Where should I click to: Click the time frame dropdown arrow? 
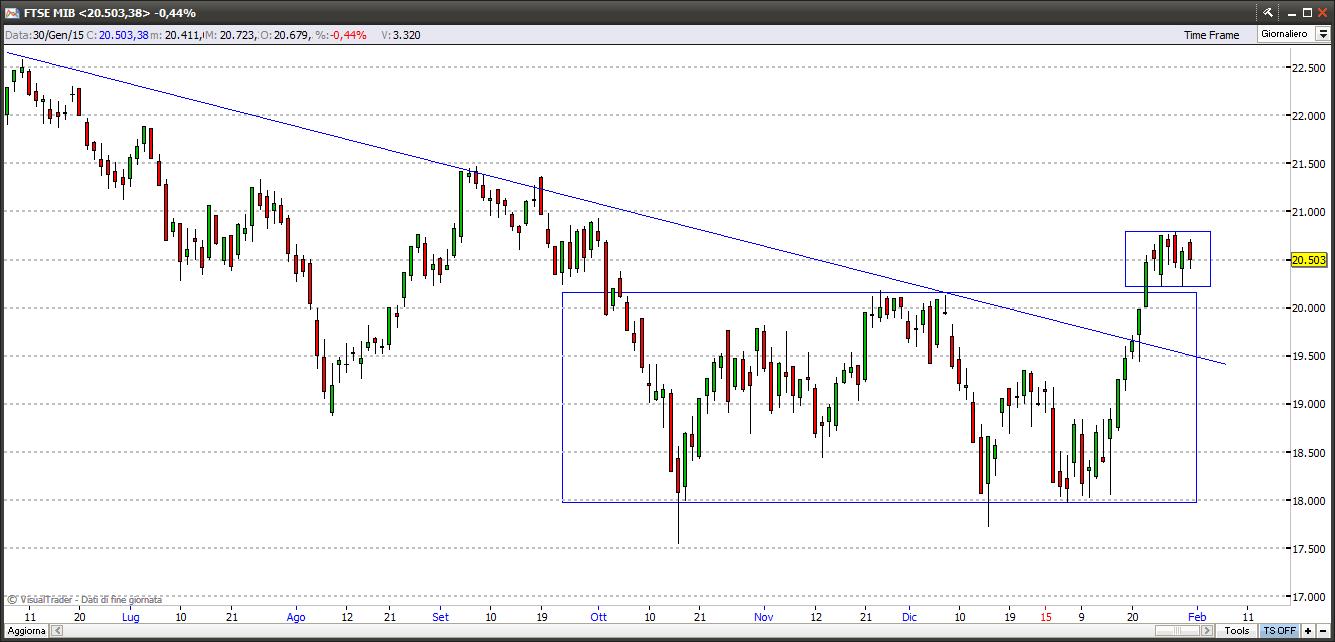coord(1322,34)
